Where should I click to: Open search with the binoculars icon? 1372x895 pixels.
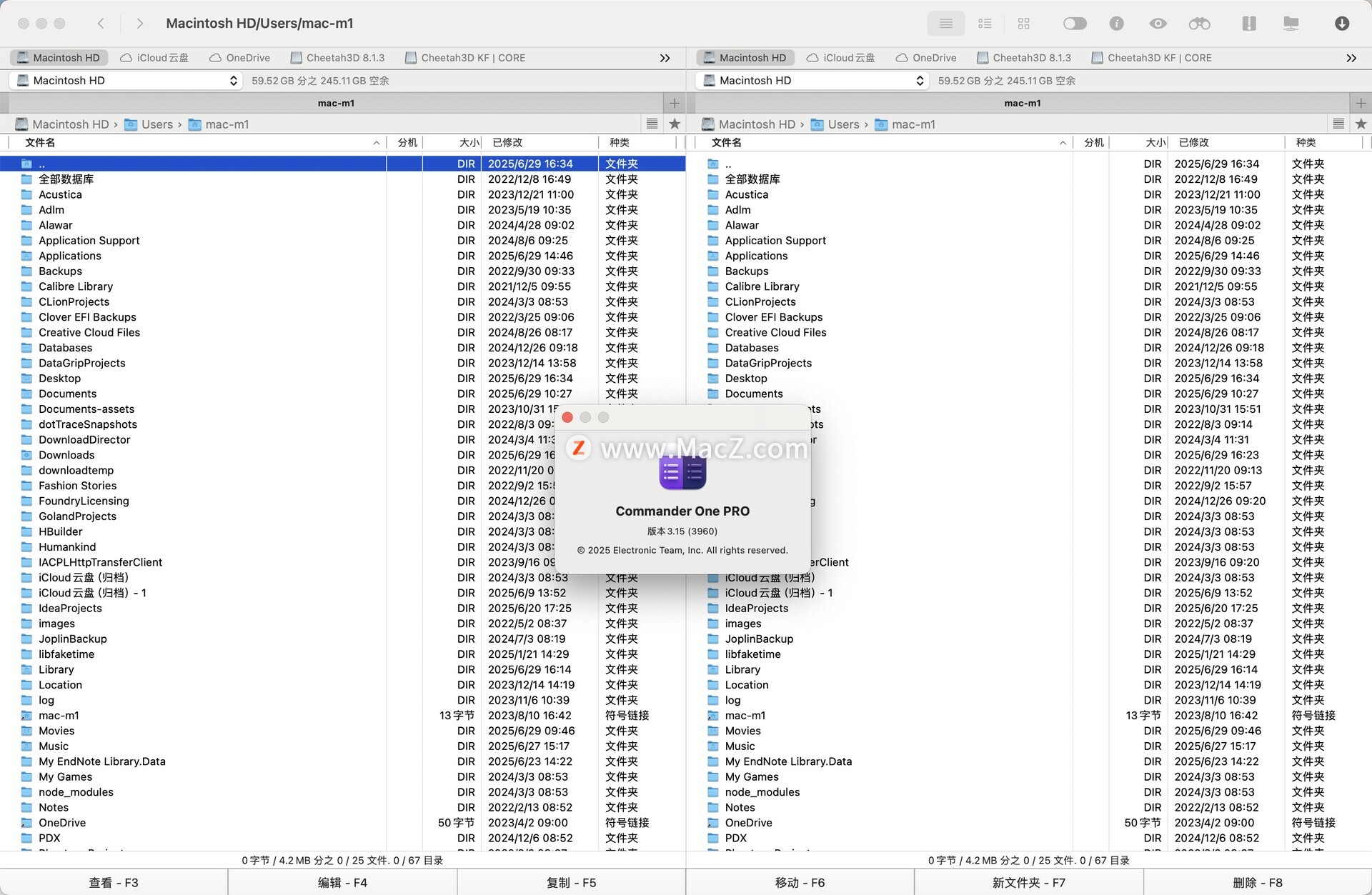[1199, 24]
